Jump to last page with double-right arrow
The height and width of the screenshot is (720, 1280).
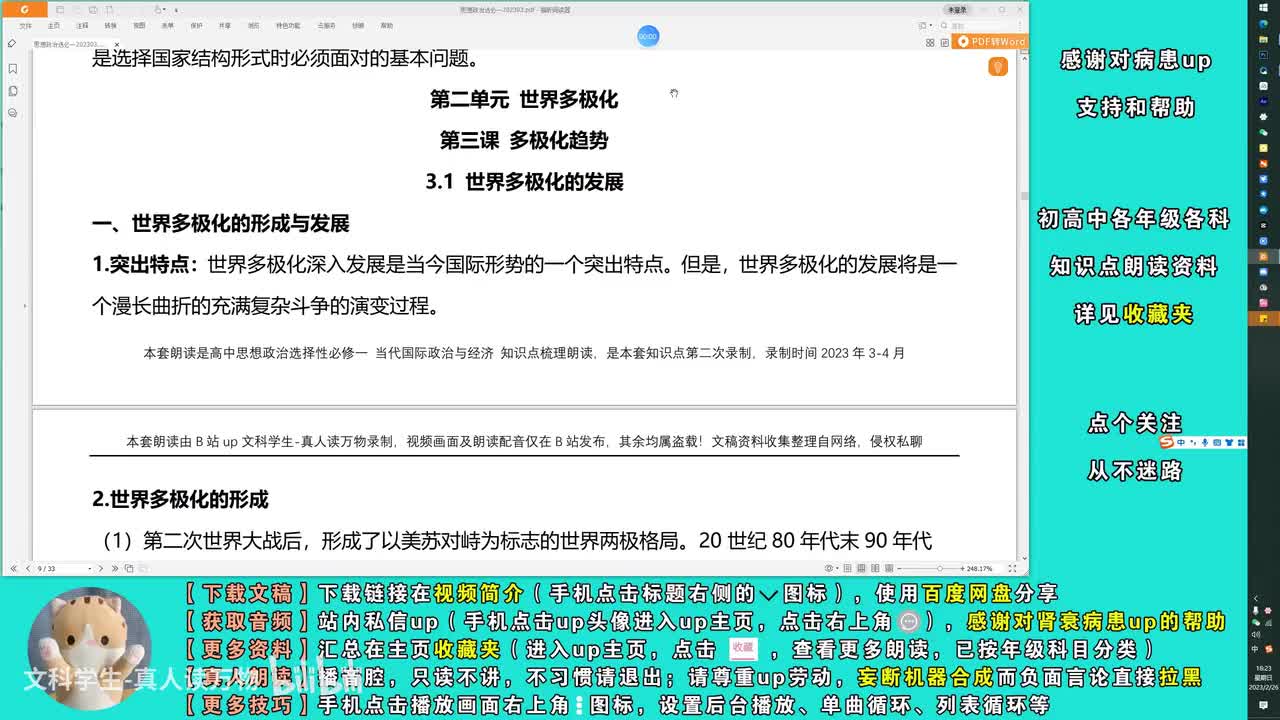(114, 568)
